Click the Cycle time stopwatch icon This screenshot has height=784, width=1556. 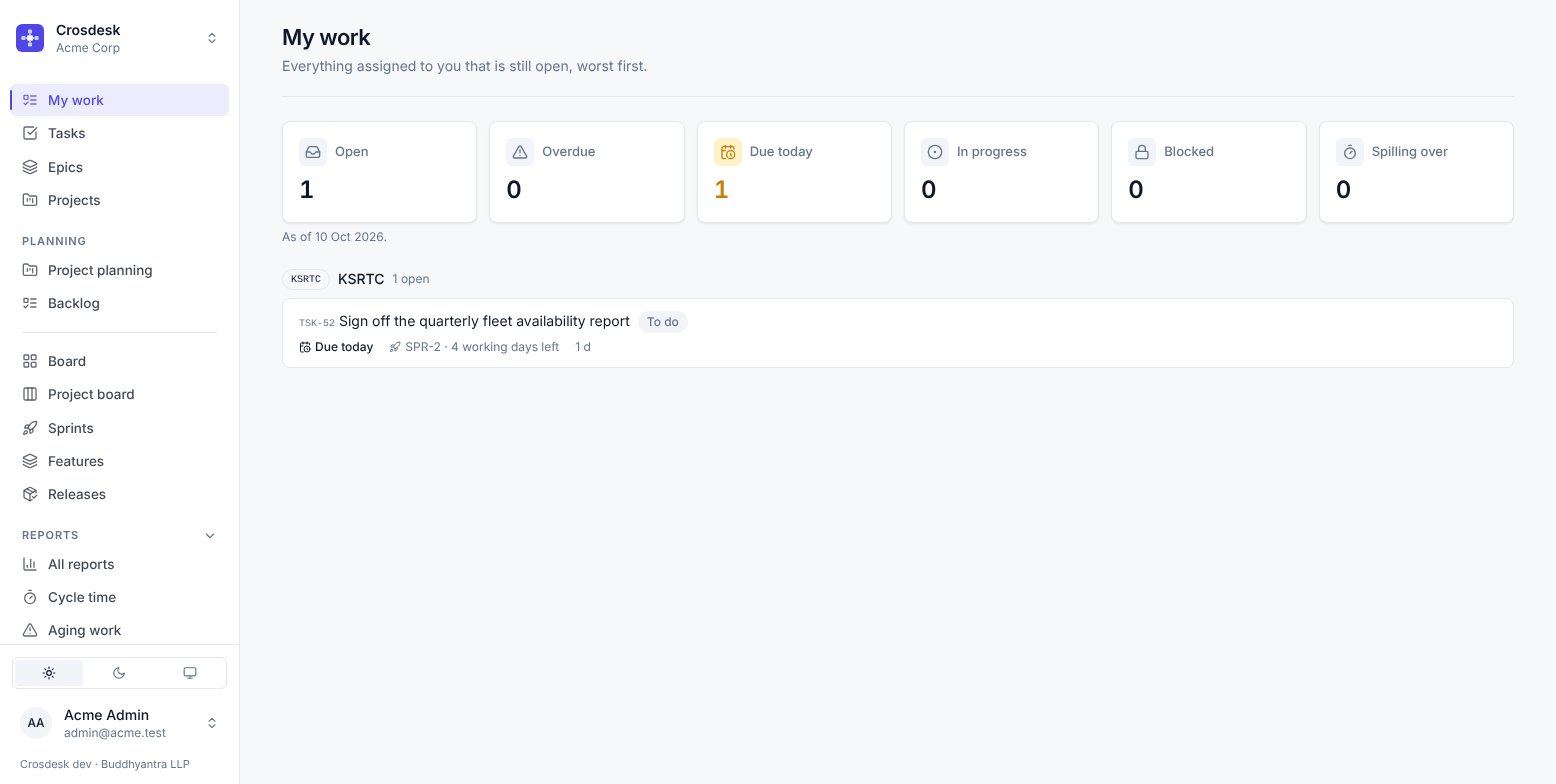click(30, 597)
